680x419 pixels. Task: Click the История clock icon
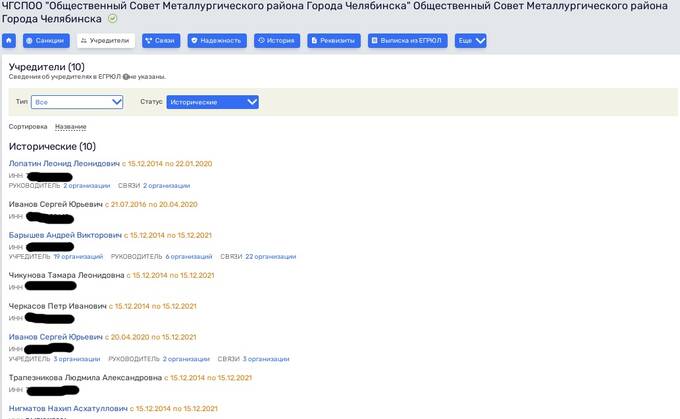click(x=261, y=40)
